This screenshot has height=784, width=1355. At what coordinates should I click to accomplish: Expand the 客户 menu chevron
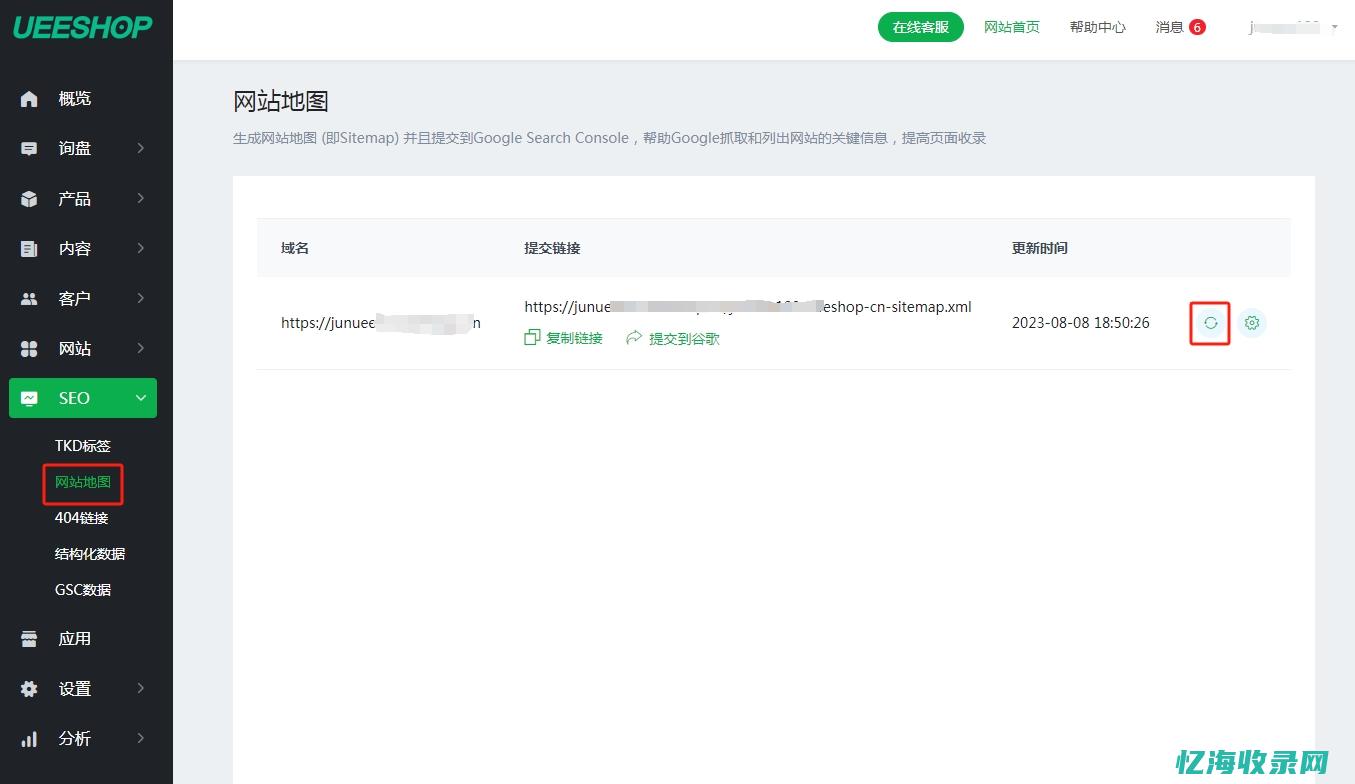(140, 298)
